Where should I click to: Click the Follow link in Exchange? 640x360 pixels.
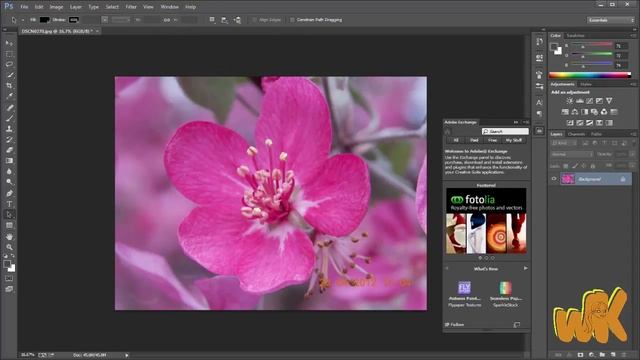pyautogui.click(x=454, y=324)
